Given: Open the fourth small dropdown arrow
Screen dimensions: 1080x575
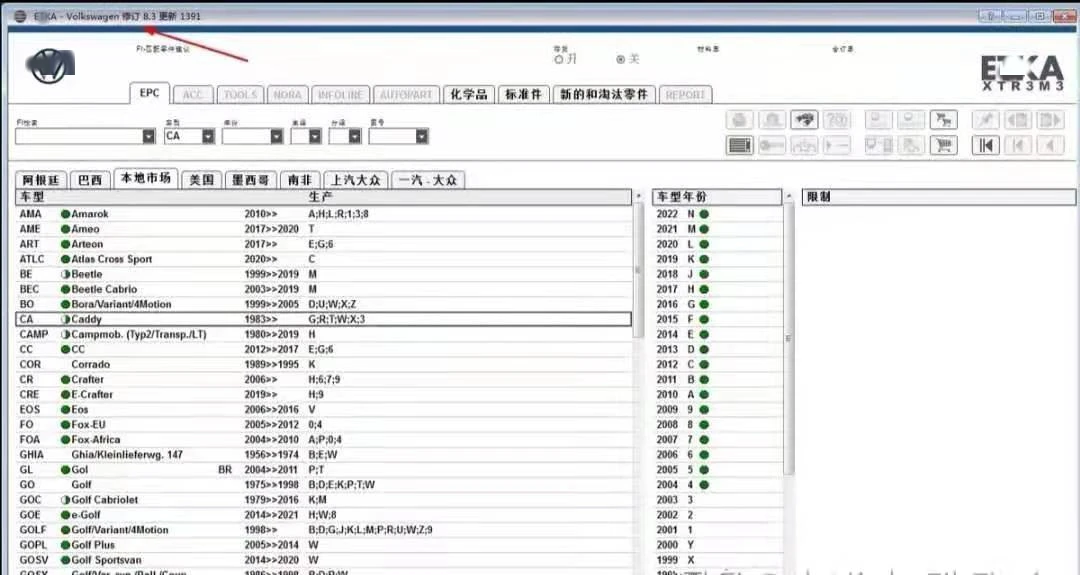Looking at the screenshot, I should [315, 136].
